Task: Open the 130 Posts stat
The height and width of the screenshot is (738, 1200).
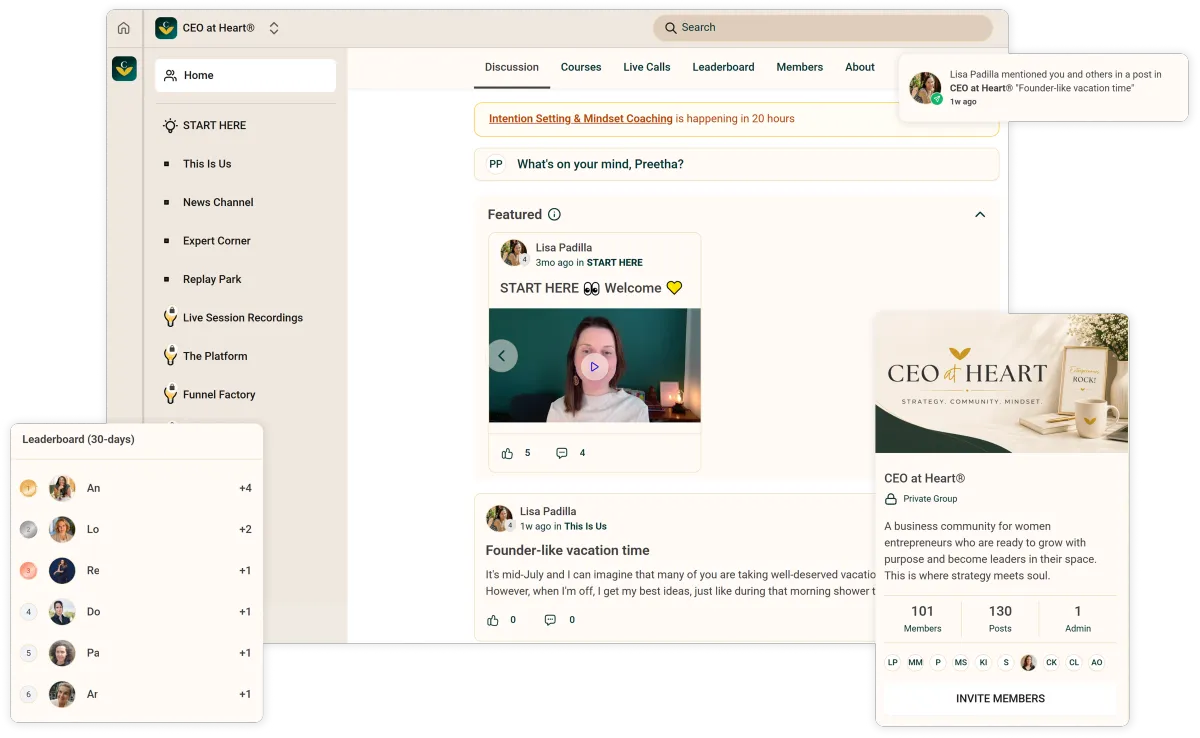Action: [x=1000, y=619]
